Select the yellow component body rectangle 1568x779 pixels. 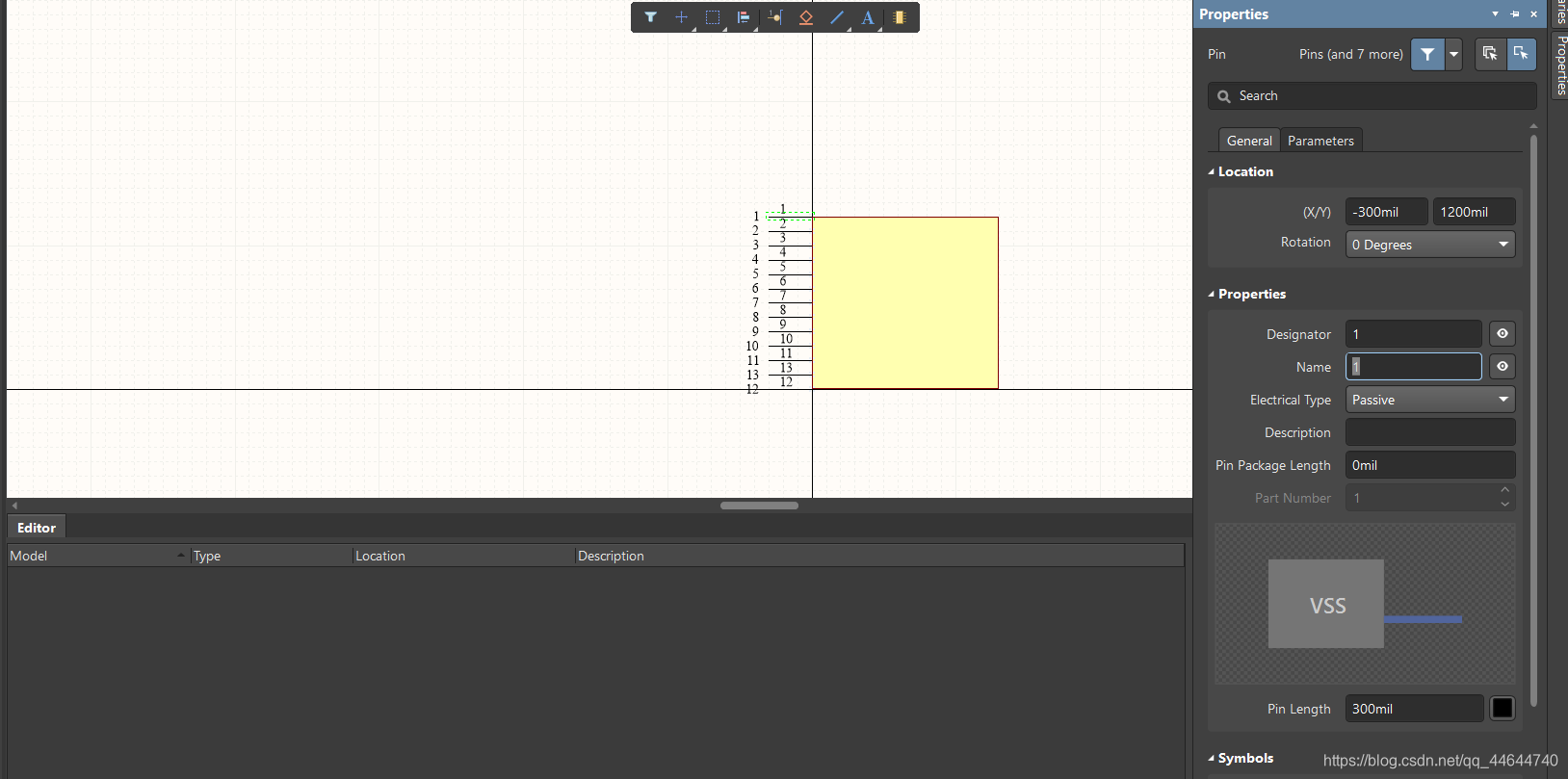905,302
